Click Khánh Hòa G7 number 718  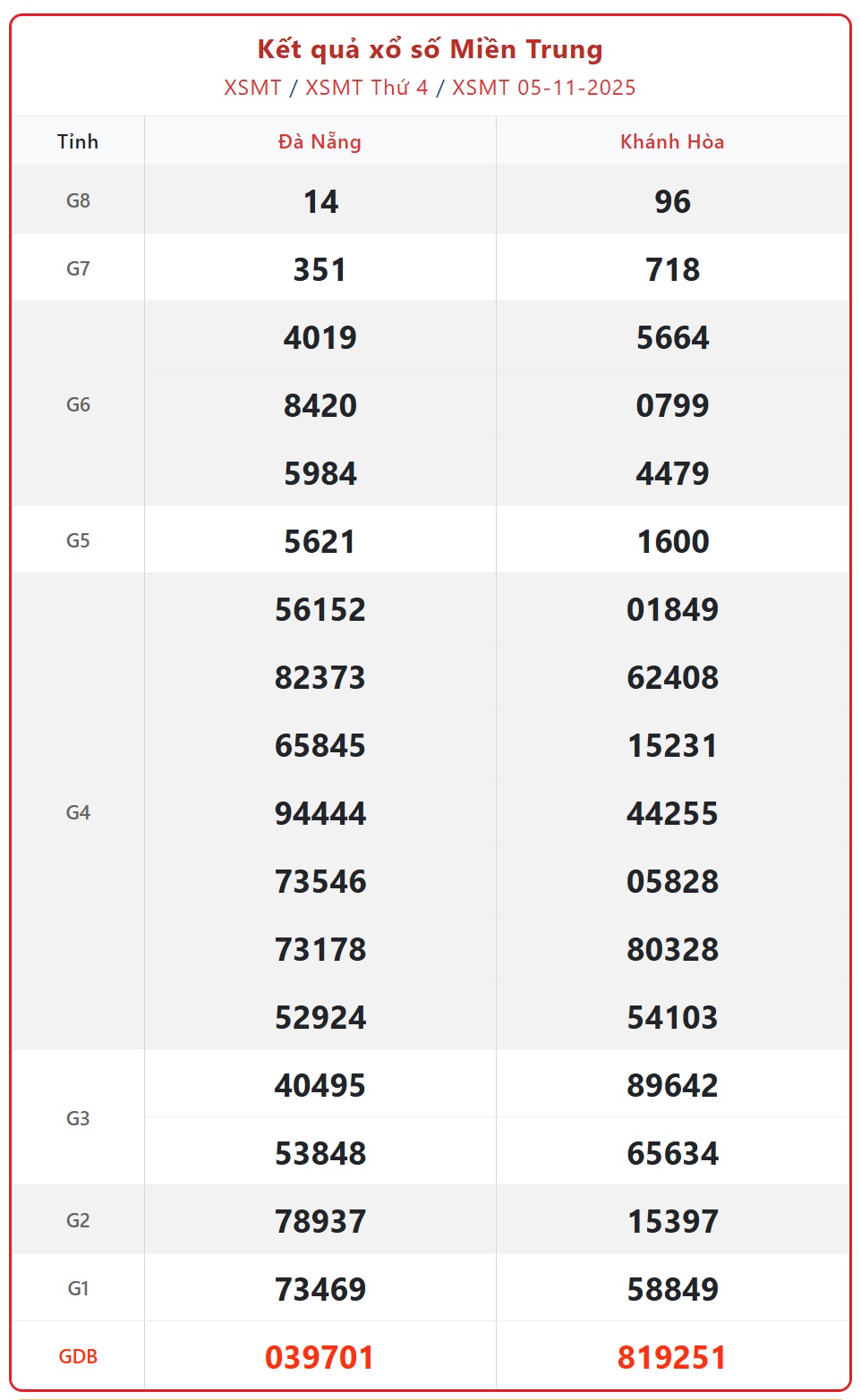(x=672, y=269)
